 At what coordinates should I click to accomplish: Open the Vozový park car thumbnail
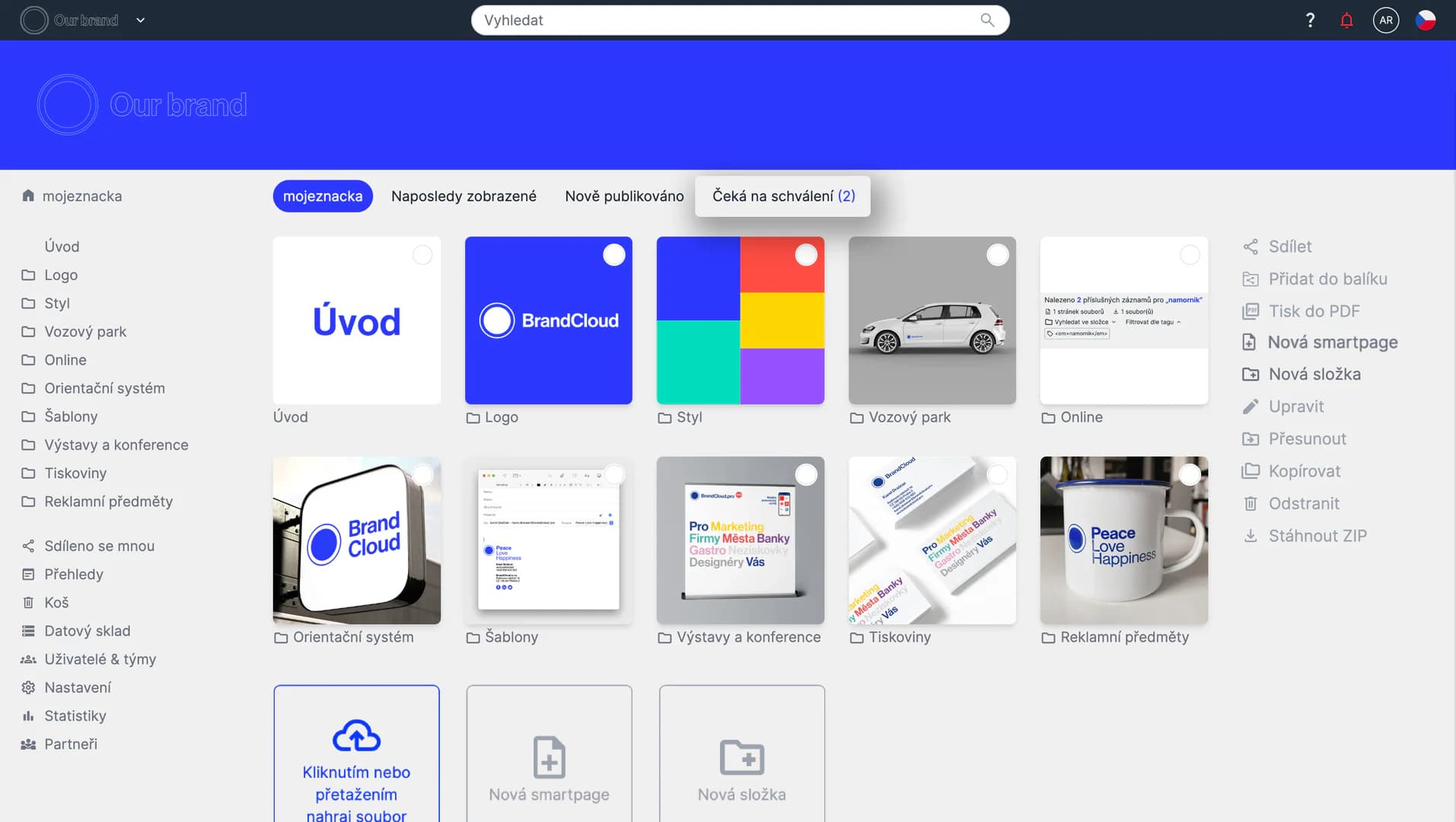(932, 320)
